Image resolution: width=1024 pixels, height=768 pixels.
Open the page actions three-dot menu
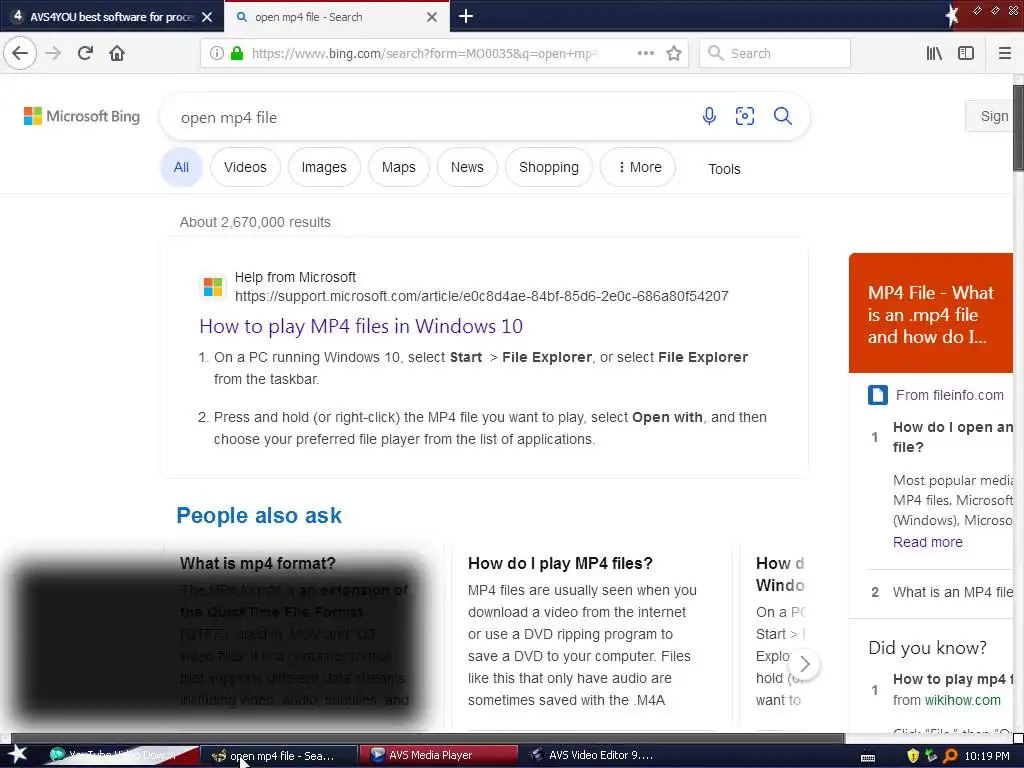[x=645, y=54]
